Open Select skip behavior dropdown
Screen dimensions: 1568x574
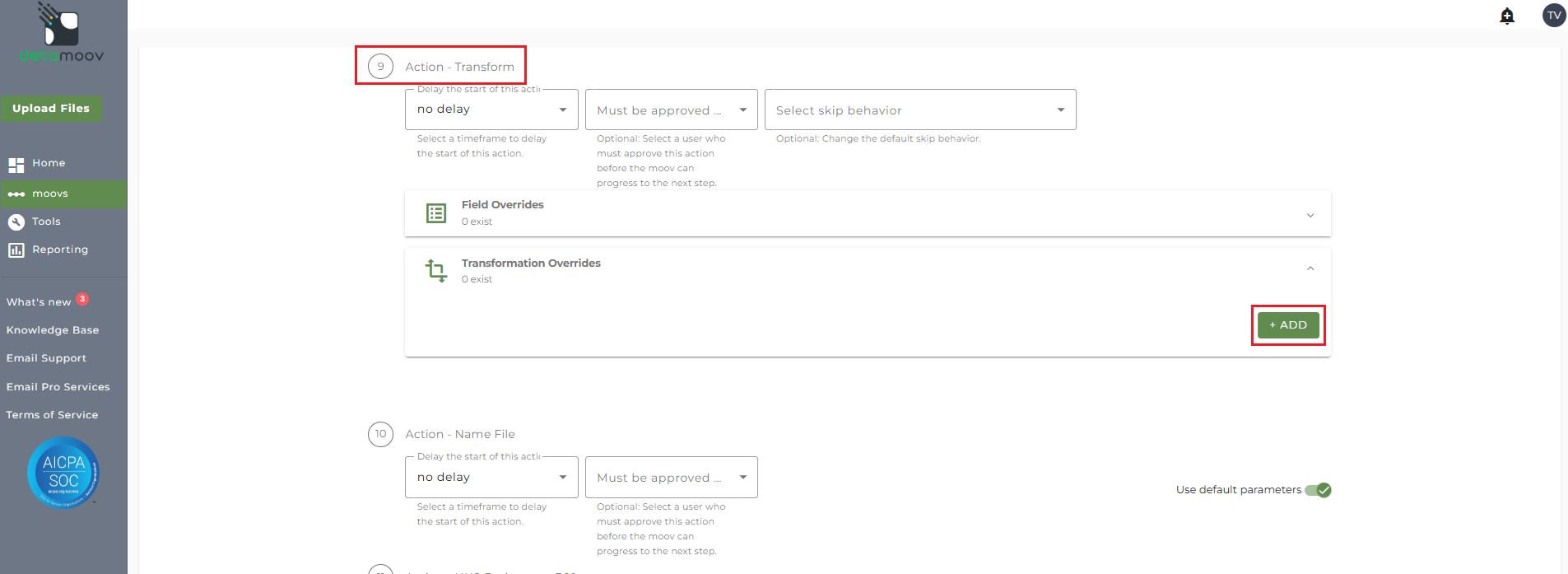(x=919, y=110)
